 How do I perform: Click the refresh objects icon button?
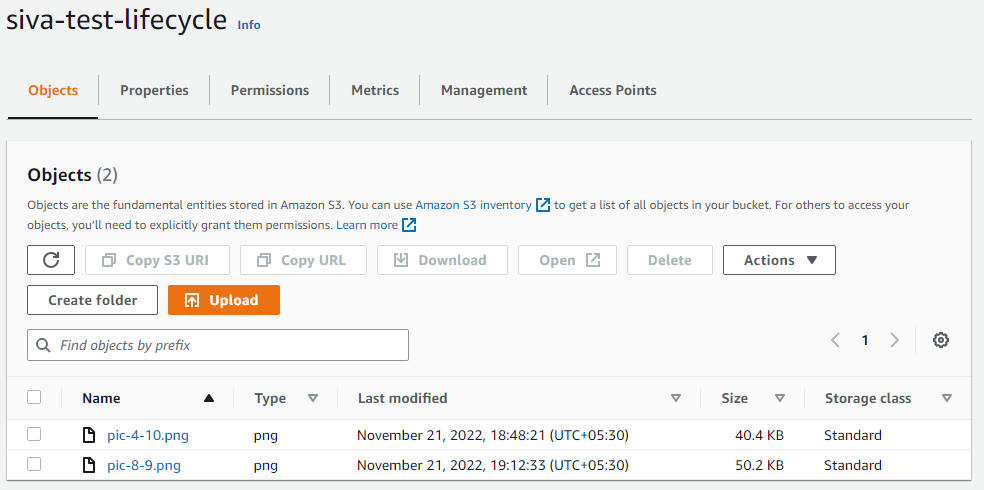coord(51,260)
